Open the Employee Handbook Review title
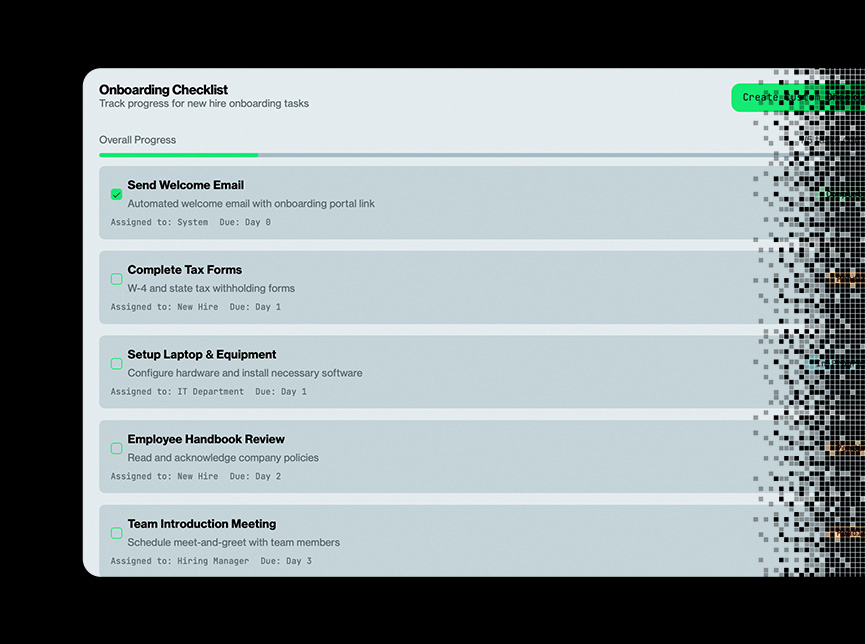This screenshot has width=865, height=644. (x=206, y=439)
